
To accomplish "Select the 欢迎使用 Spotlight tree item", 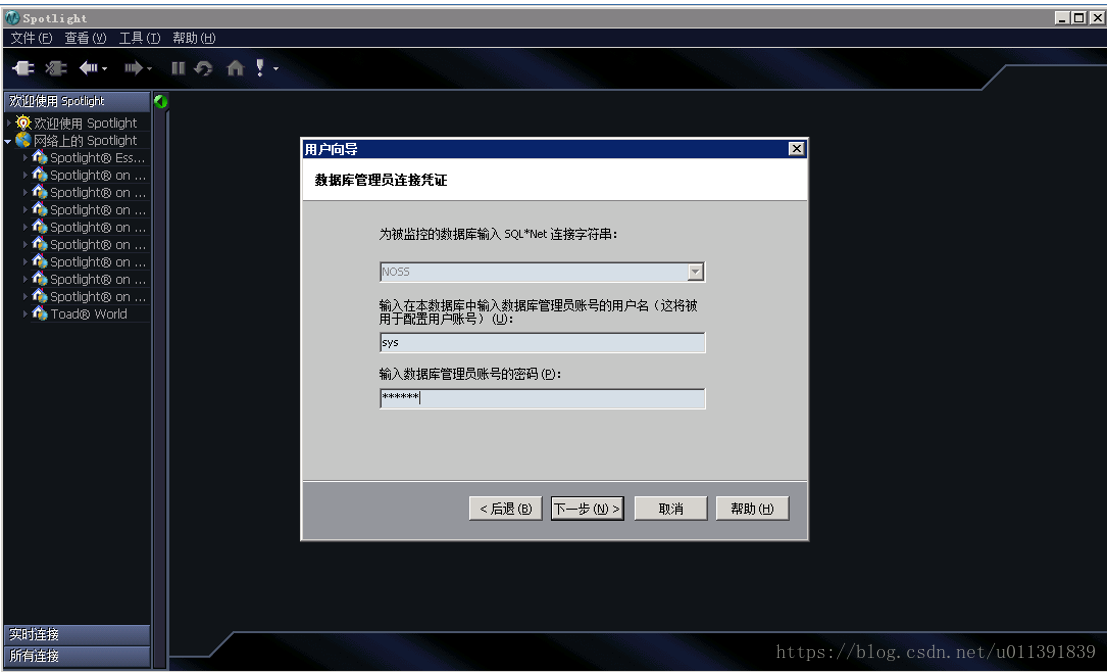I will pos(85,123).
